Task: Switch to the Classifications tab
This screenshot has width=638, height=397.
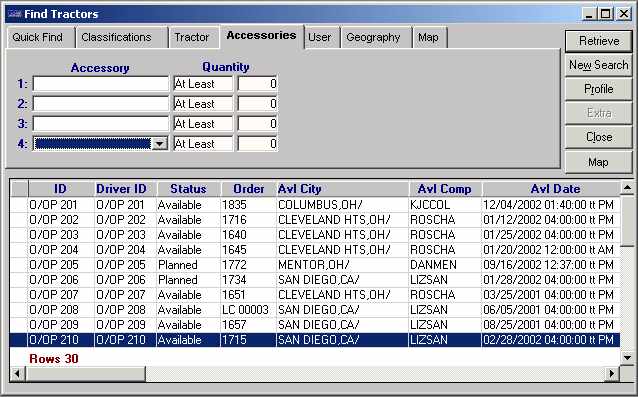Action: (x=122, y=37)
